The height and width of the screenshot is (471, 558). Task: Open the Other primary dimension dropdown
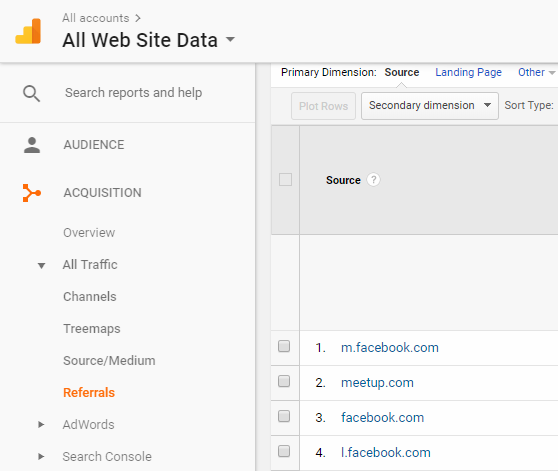pos(536,73)
